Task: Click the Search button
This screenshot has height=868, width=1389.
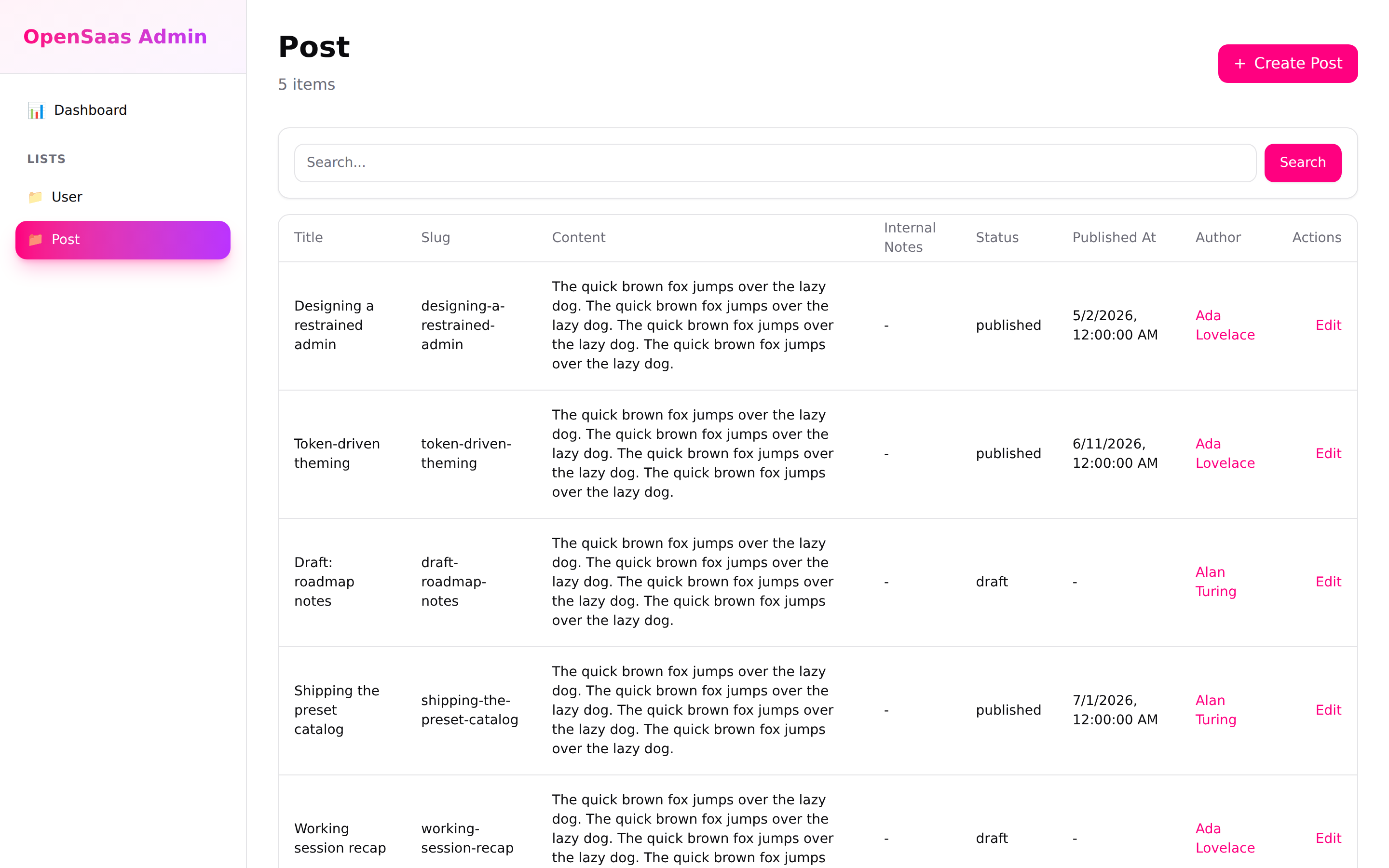Action: [x=1303, y=163]
